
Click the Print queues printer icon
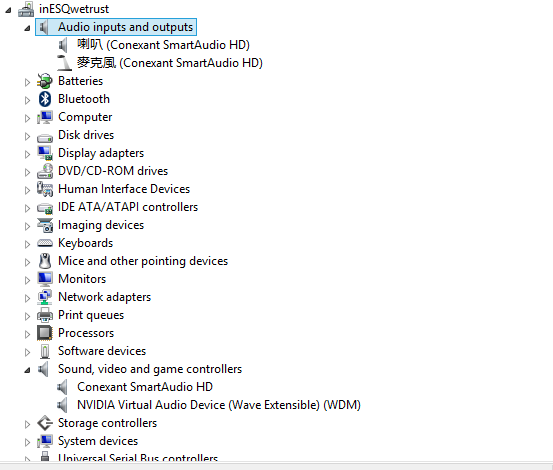pyautogui.click(x=45, y=315)
